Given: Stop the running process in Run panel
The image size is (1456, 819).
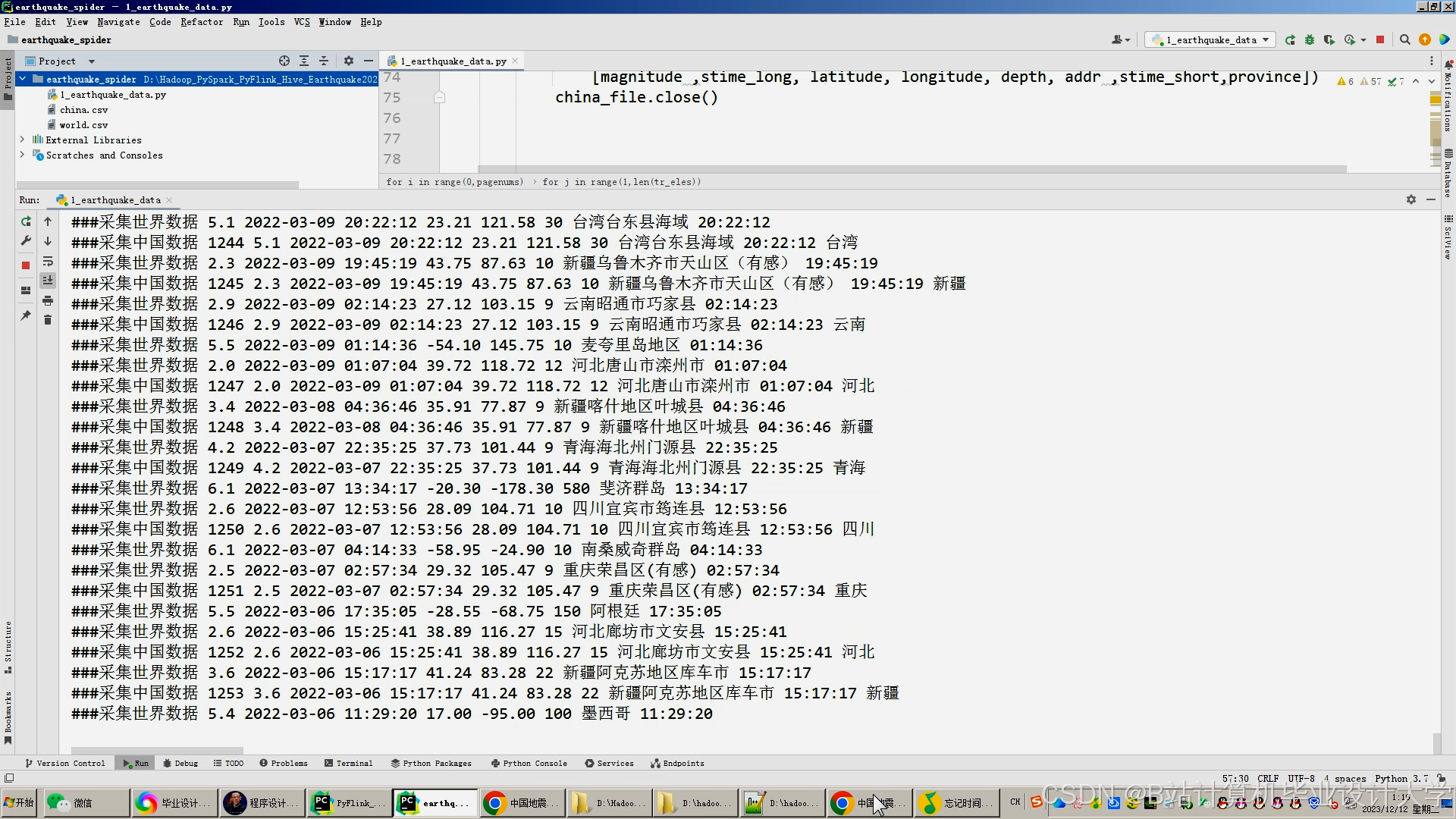Looking at the screenshot, I should 26,265.
